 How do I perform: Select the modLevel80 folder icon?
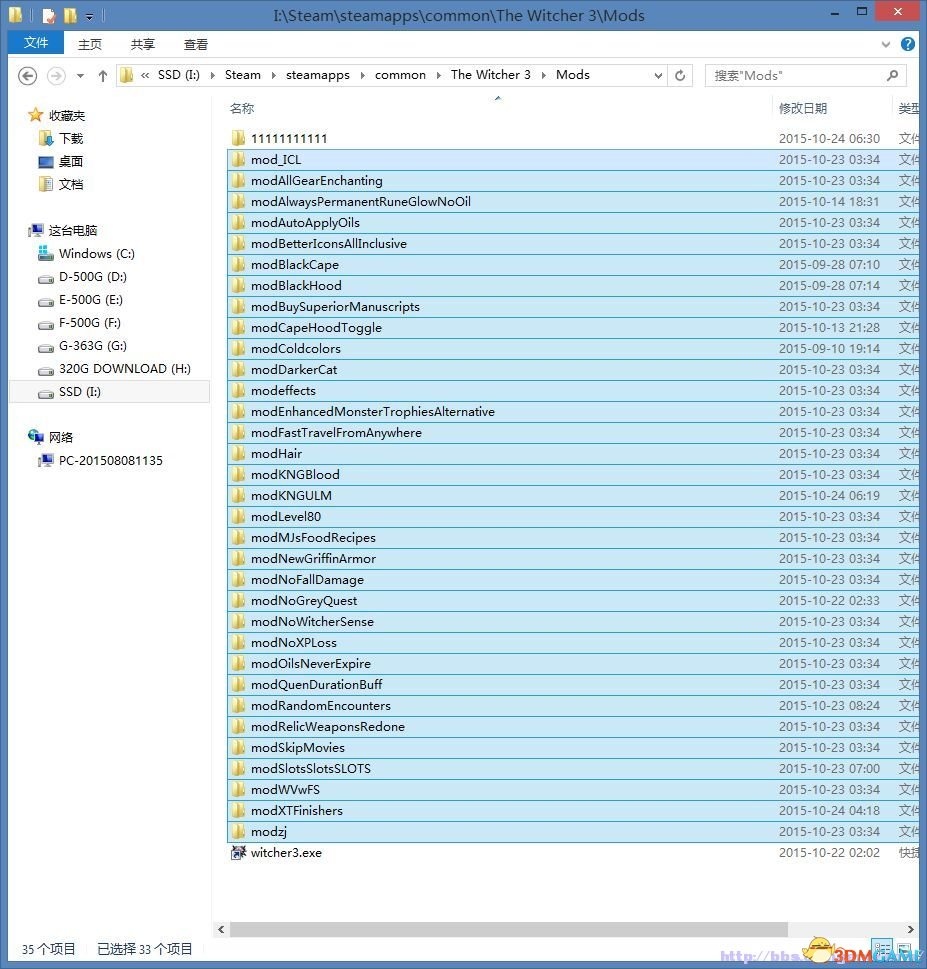click(238, 517)
